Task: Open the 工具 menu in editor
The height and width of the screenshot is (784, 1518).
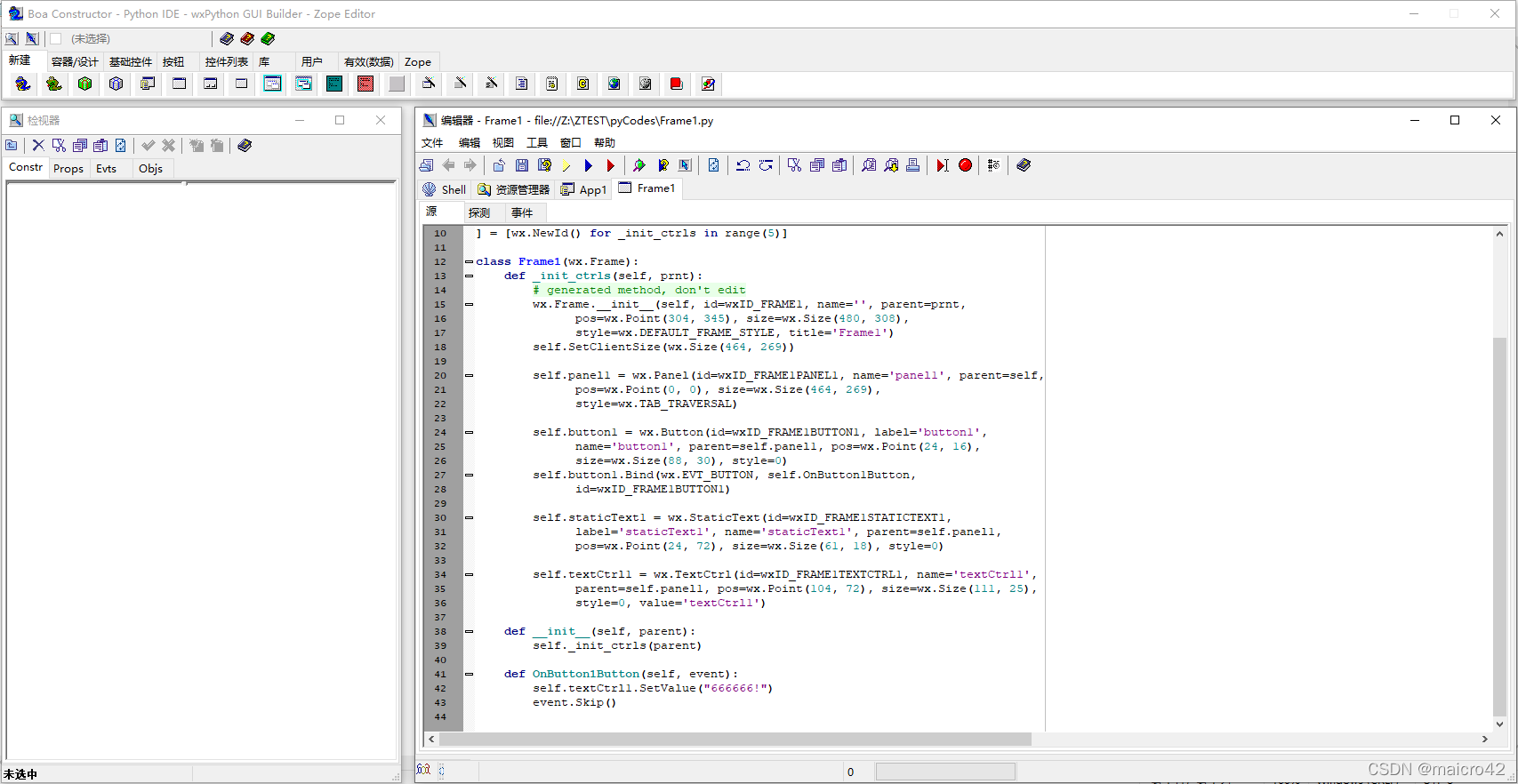Action: (x=536, y=142)
